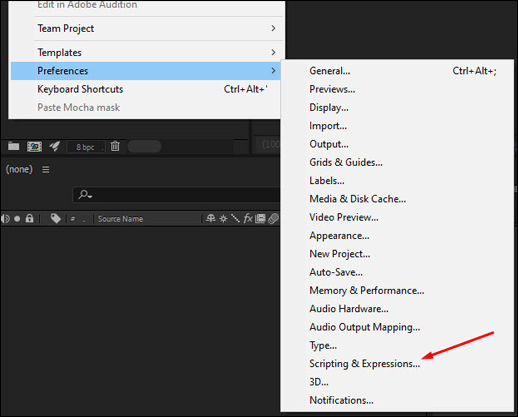Expand the Team Project submenu arrow

click(273, 28)
